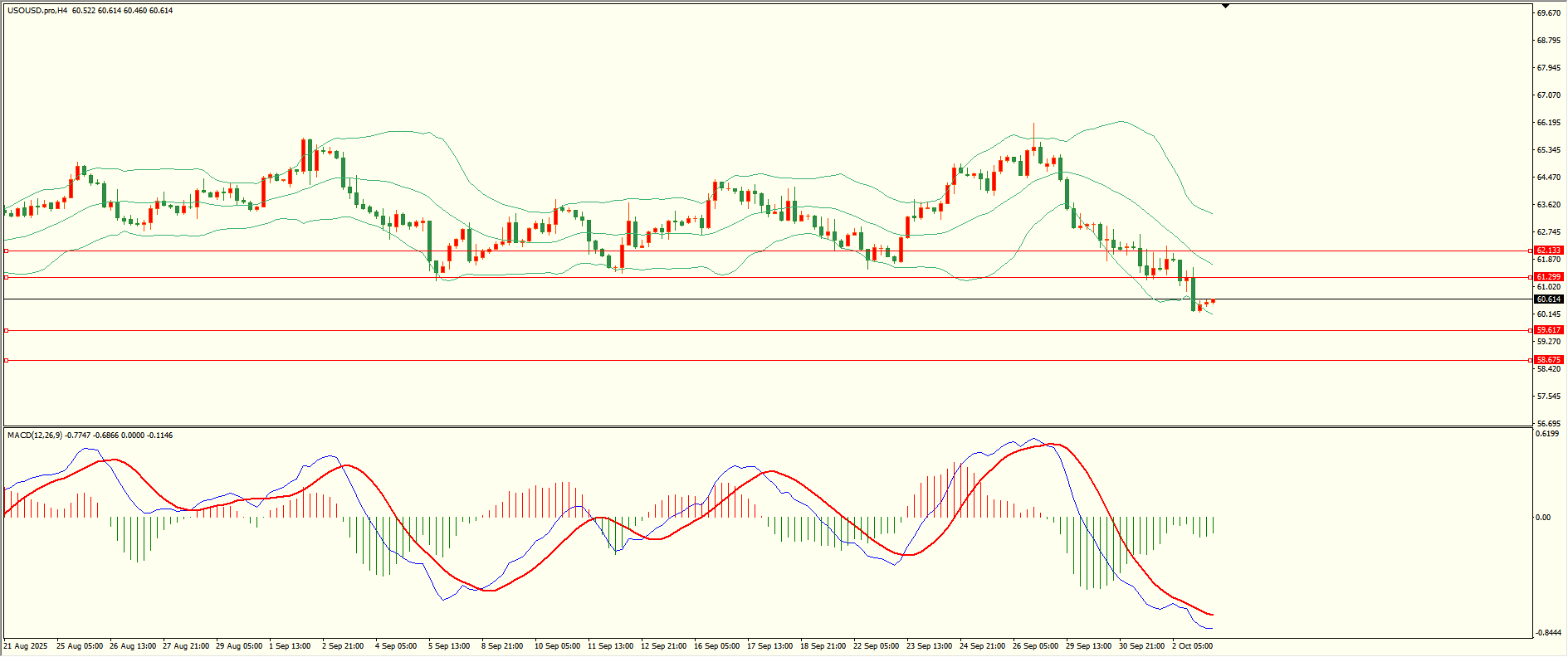
Task: Click the USOUSD.pro,H4 chart title text
Action: point(37,11)
